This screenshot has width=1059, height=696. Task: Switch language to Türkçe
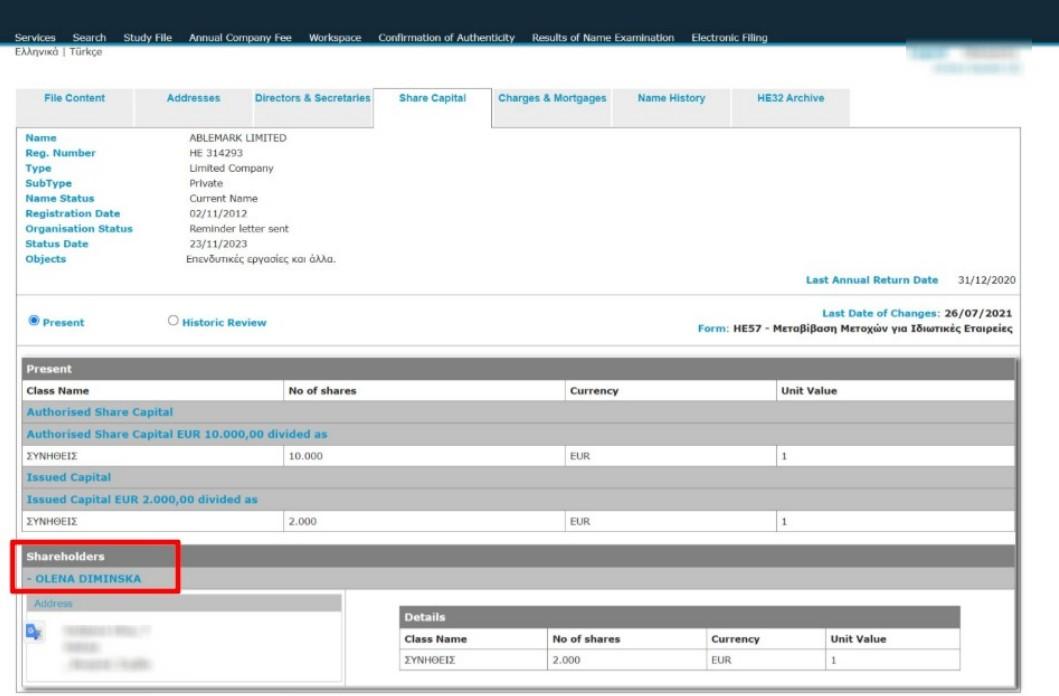[86, 52]
